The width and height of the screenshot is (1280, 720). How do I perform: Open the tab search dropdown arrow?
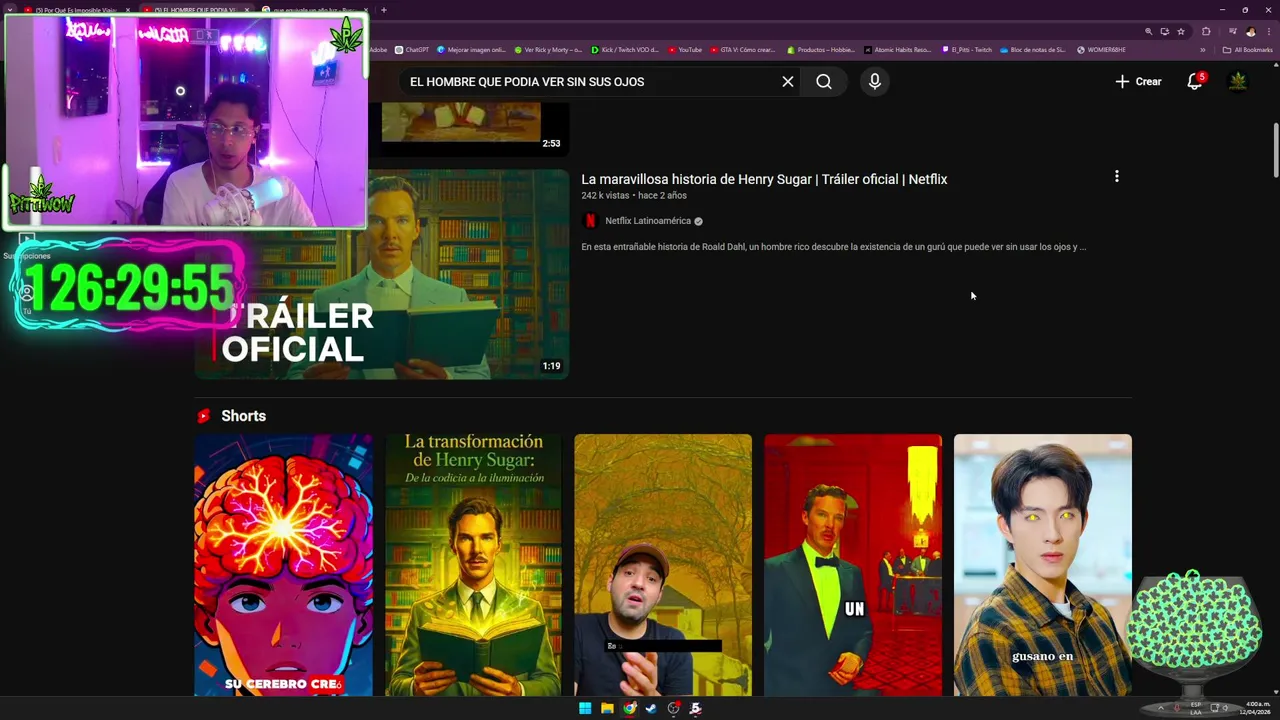[x=10, y=10]
